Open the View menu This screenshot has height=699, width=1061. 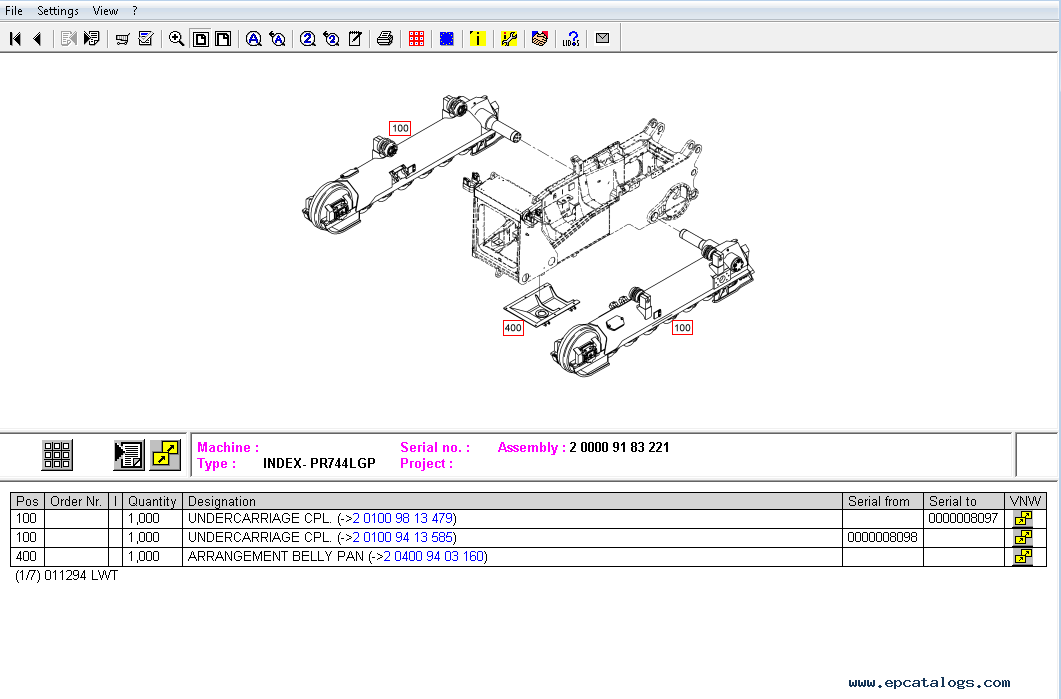click(x=105, y=11)
